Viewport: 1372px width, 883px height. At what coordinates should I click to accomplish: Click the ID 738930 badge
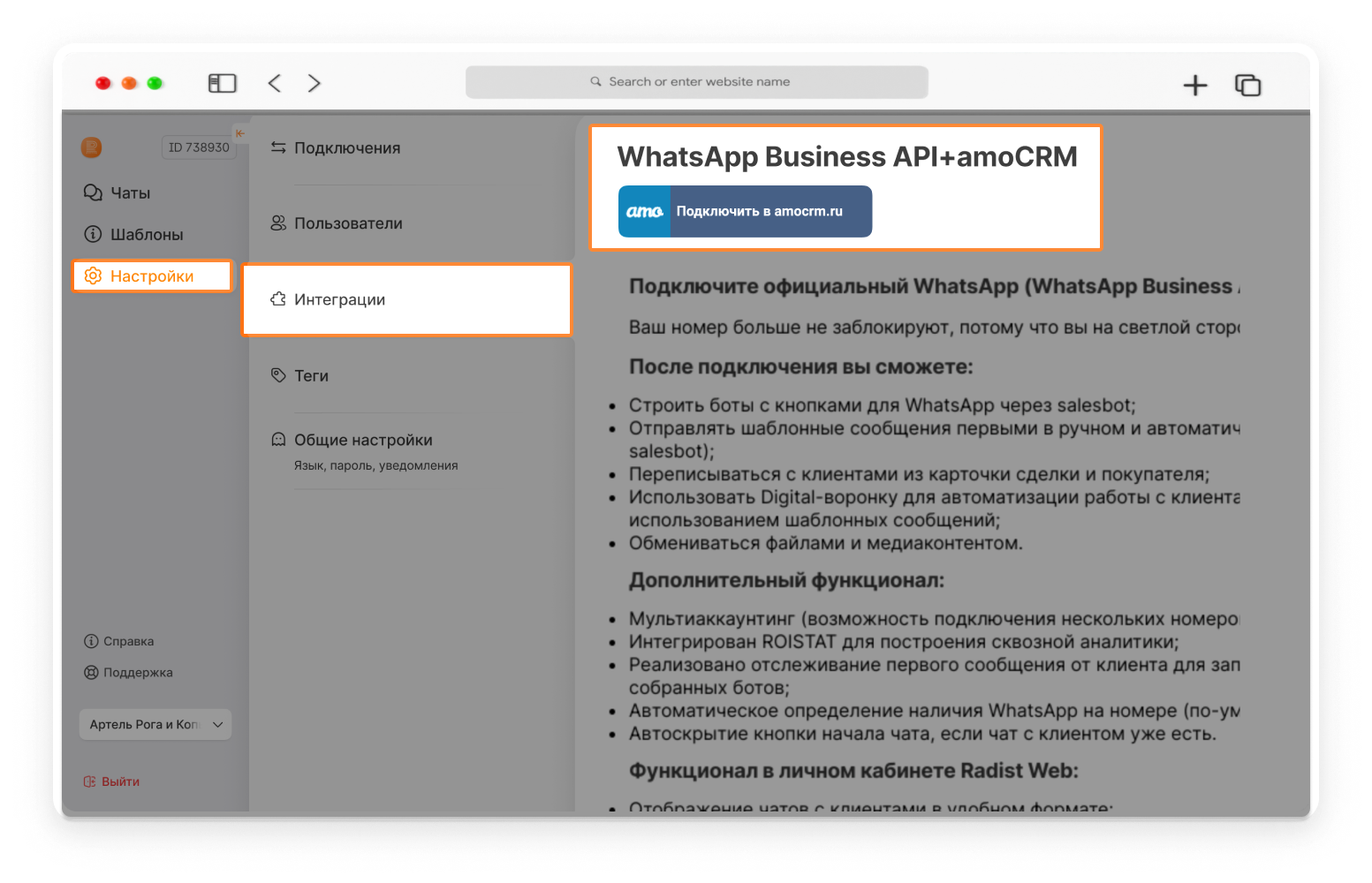199,147
